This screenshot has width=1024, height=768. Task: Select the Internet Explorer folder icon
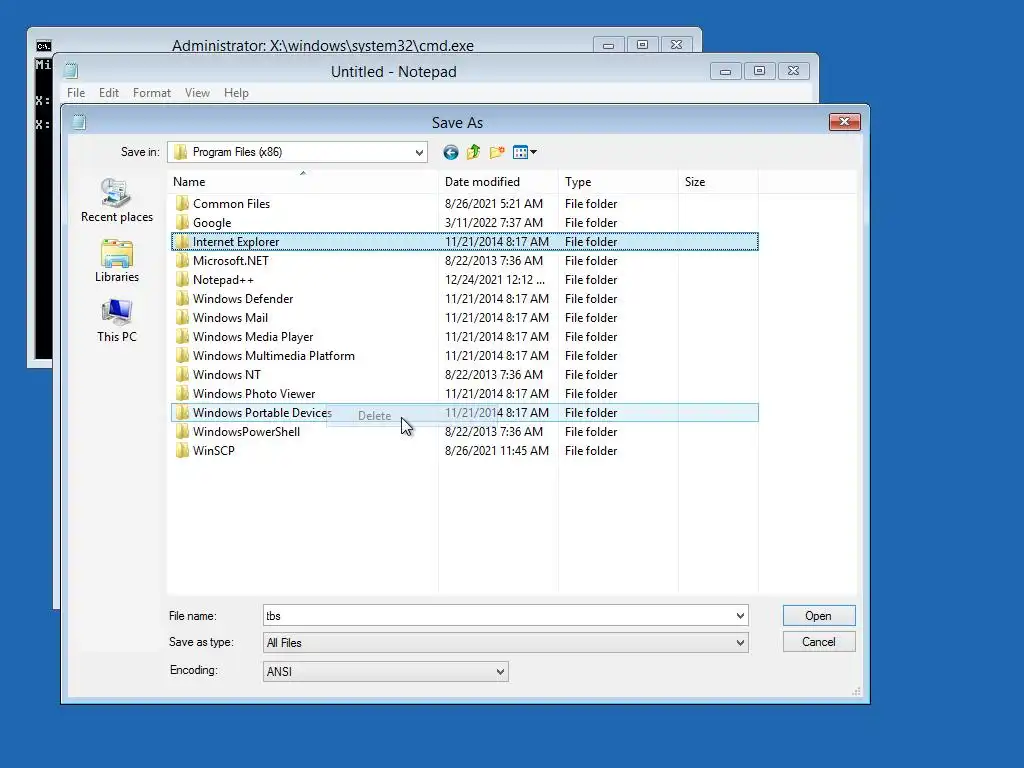click(x=182, y=242)
